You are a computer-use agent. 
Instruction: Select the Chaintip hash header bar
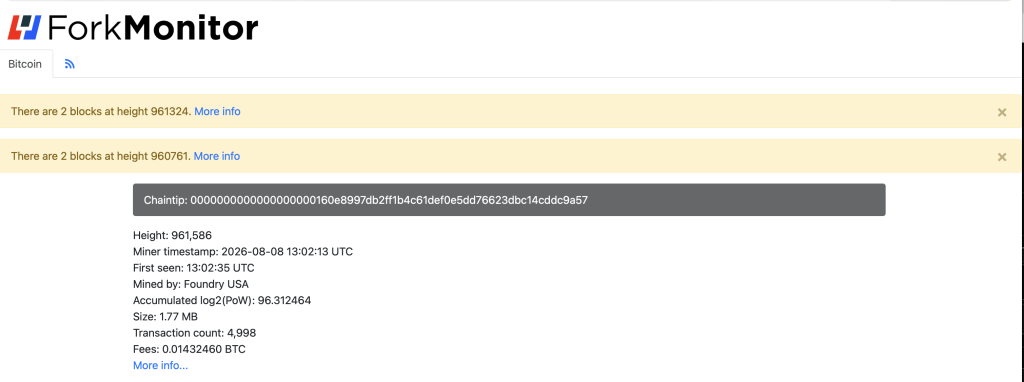pyautogui.click(x=509, y=200)
